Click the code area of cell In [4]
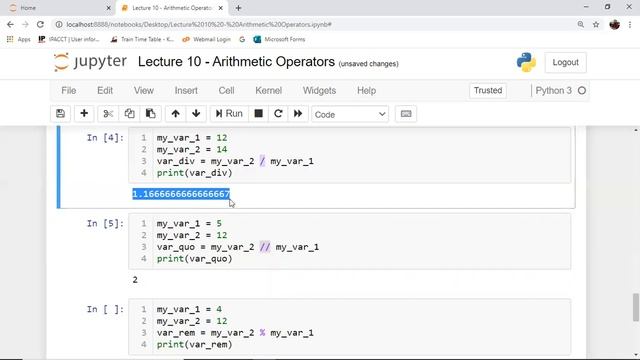Viewport: 640px width, 360px height. pyautogui.click(x=350, y=155)
